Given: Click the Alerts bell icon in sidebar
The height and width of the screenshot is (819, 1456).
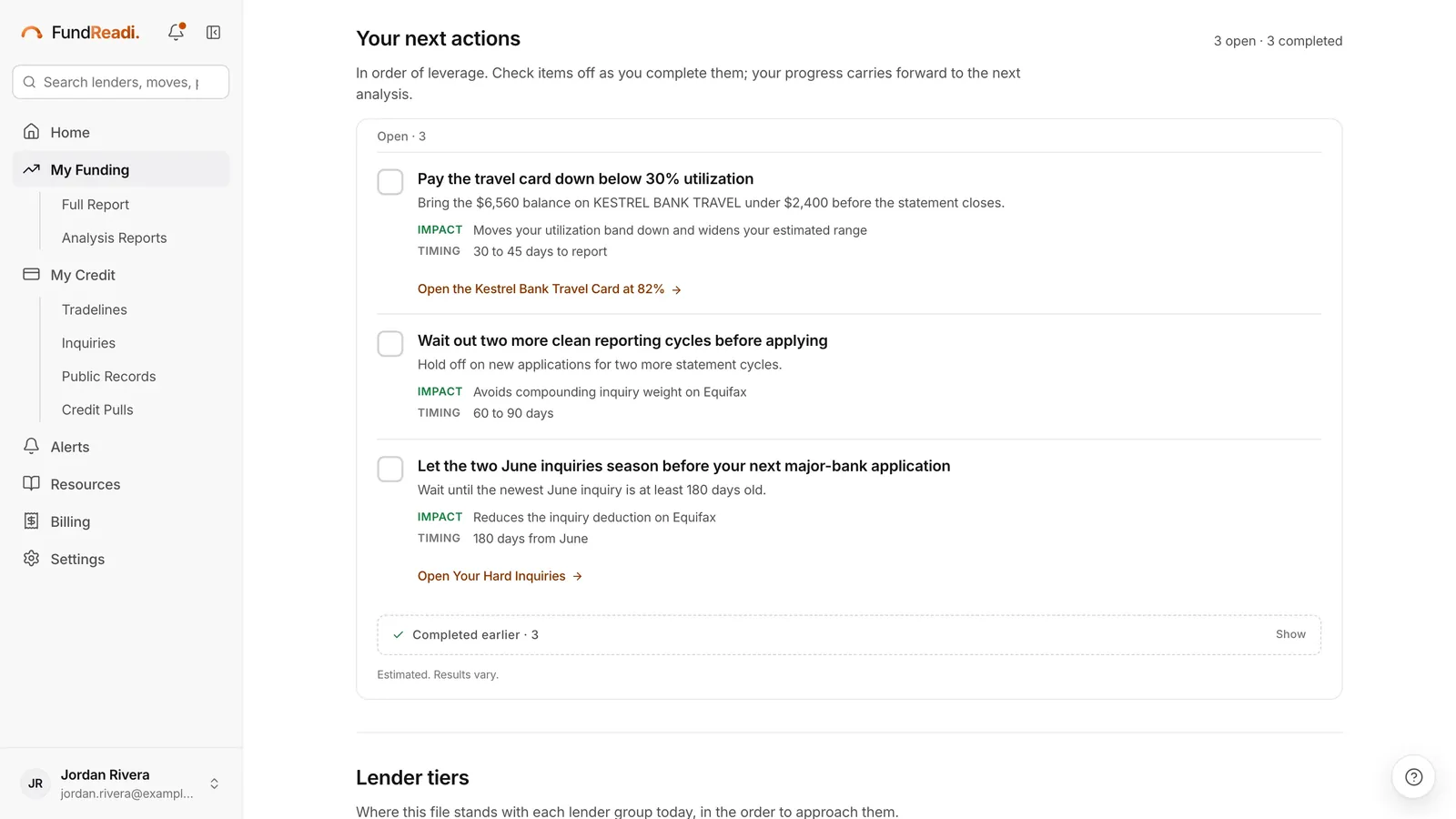Looking at the screenshot, I should coord(31,446).
